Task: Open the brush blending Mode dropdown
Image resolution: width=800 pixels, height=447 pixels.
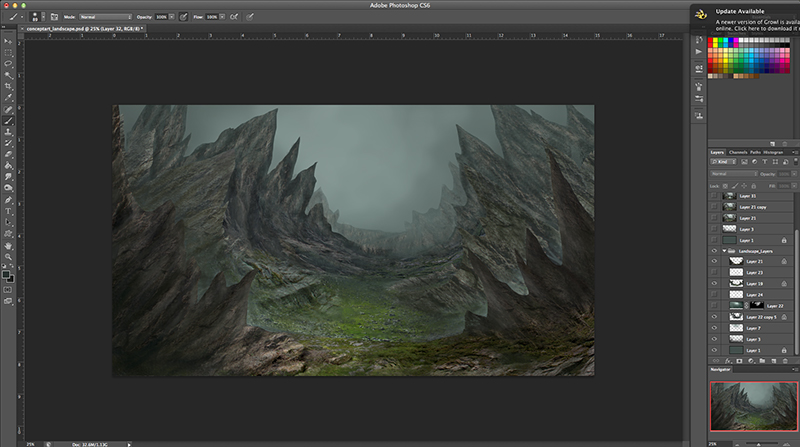Action: click(x=104, y=18)
